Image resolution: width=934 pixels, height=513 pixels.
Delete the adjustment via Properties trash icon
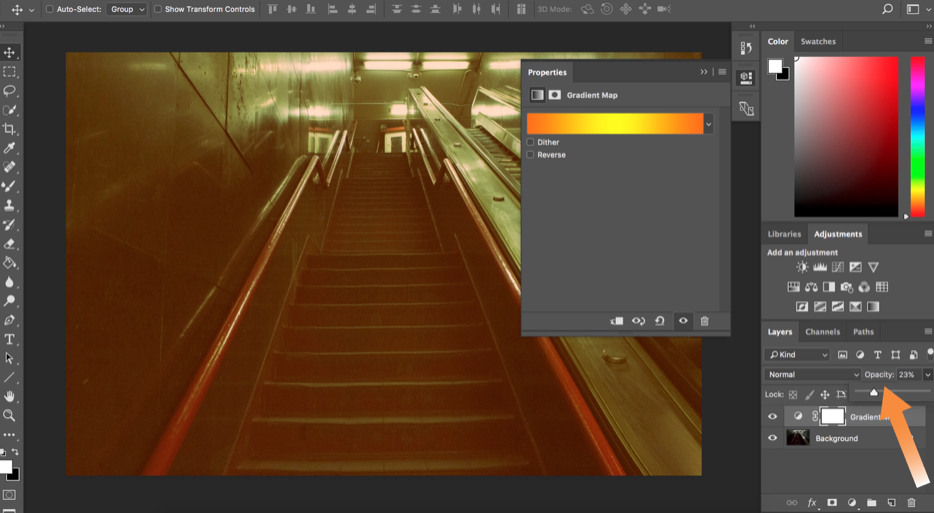click(x=704, y=321)
